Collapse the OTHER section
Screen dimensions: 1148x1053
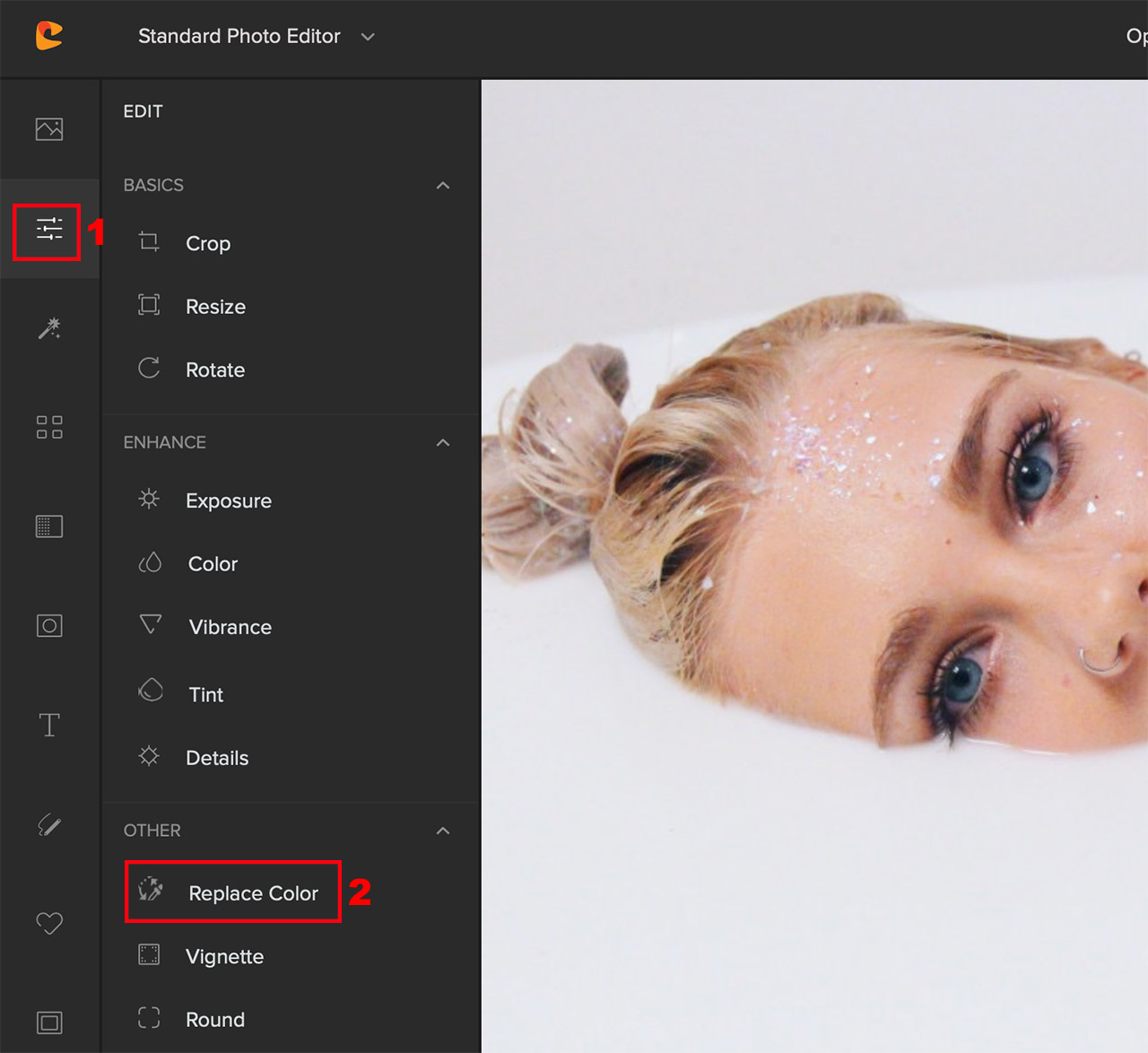[442, 831]
